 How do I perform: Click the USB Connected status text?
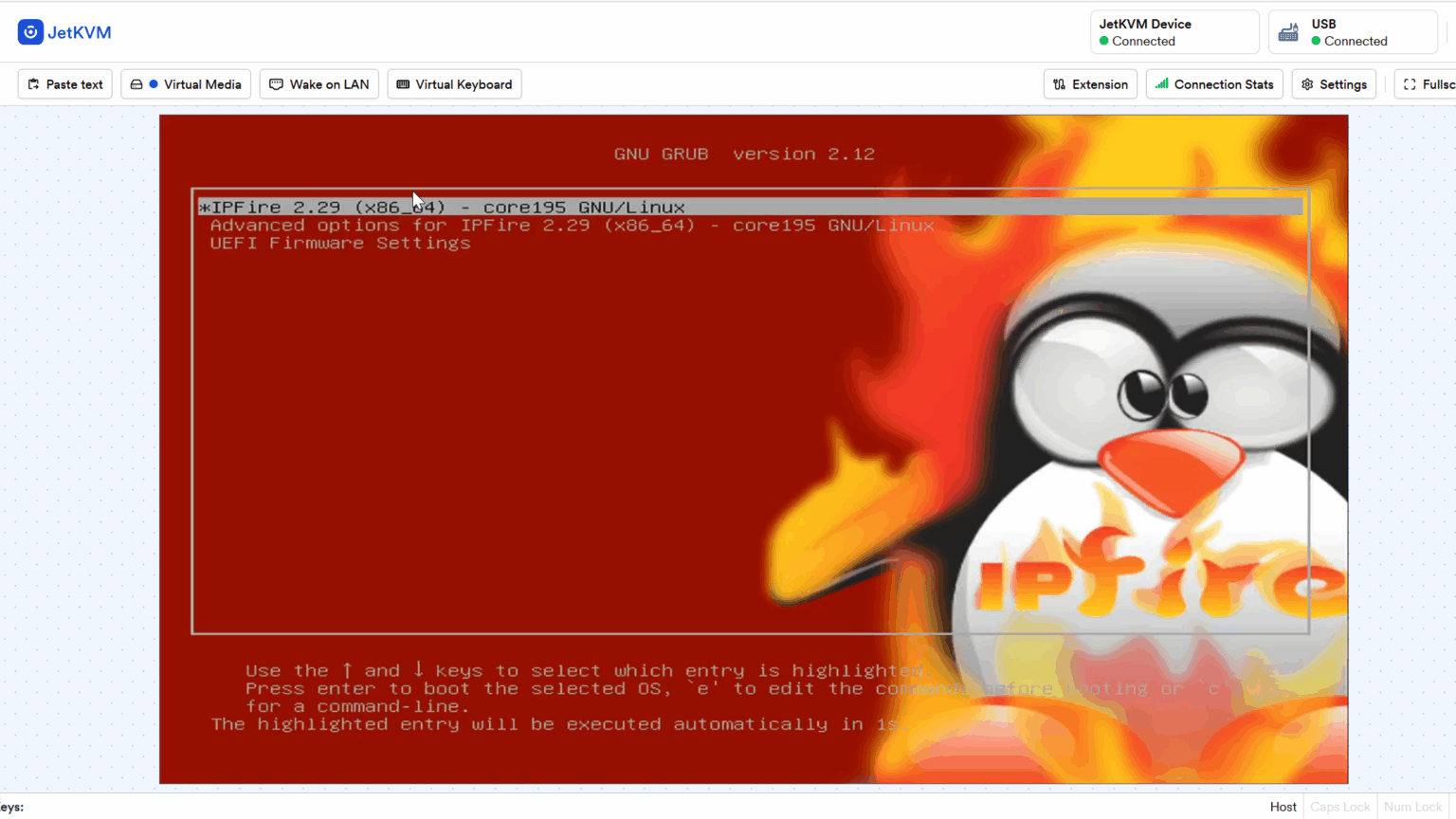1355,42
